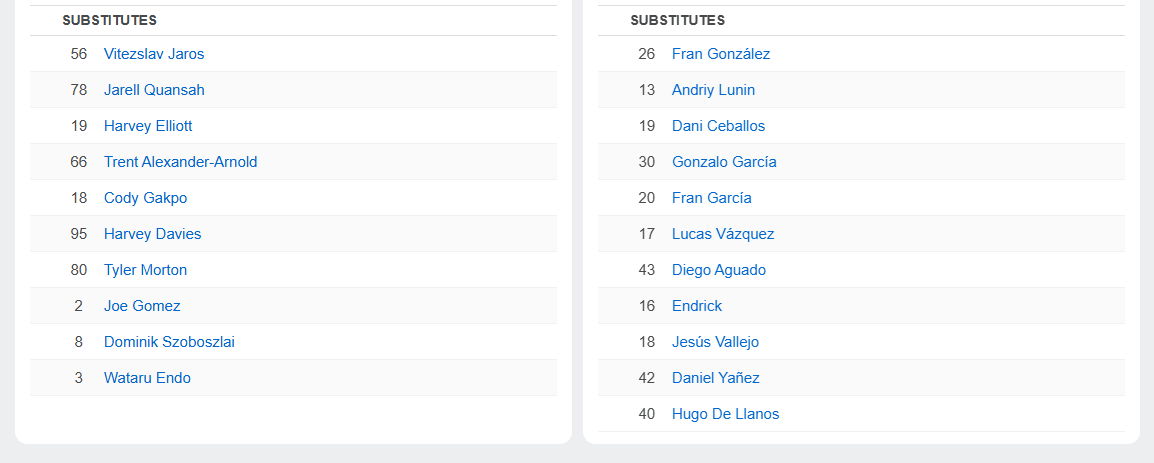1154x463 pixels.
Task: Click Cody Gakpo's name
Action: point(145,198)
